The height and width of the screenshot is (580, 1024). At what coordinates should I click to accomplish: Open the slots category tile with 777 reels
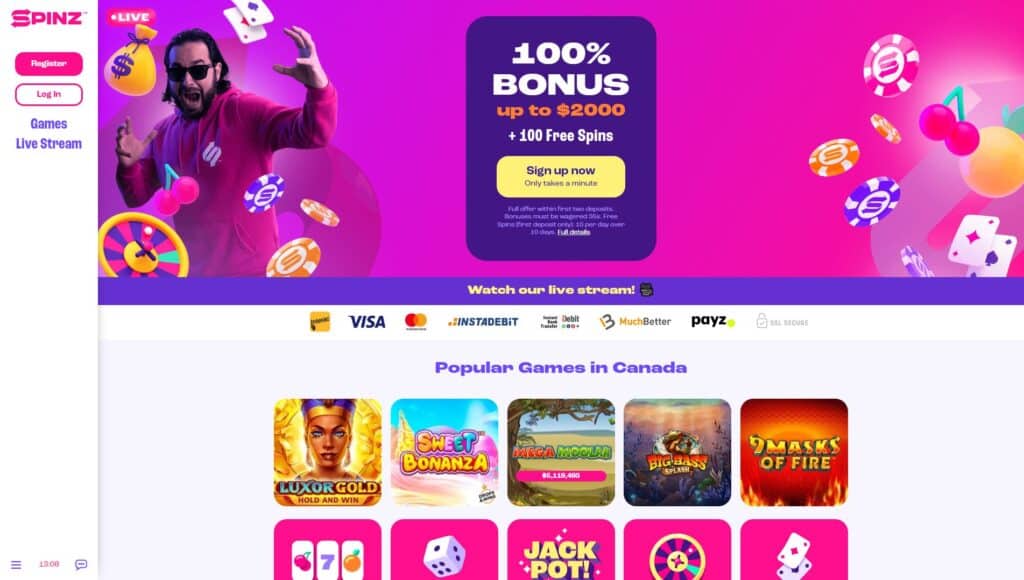click(328, 549)
